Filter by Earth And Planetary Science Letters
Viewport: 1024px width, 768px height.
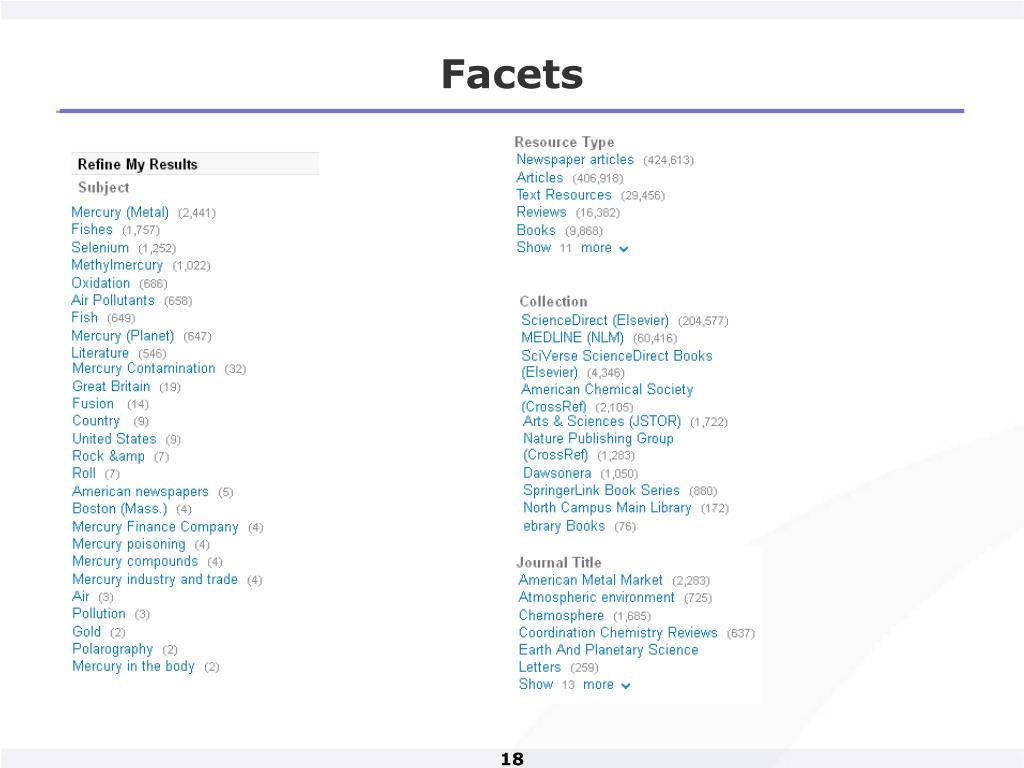608,658
